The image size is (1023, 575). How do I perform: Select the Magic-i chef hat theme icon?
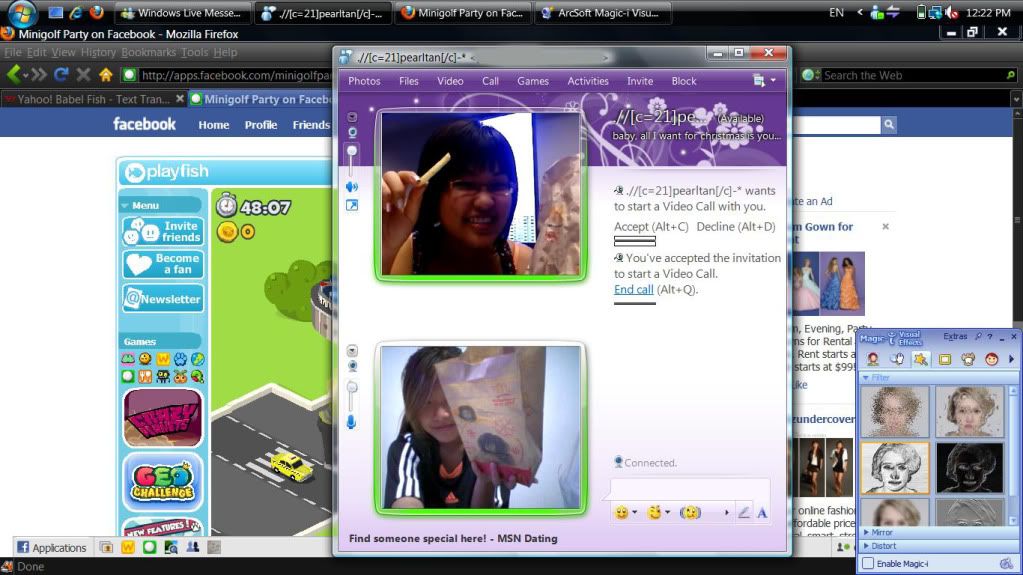(x=968, y=359)
